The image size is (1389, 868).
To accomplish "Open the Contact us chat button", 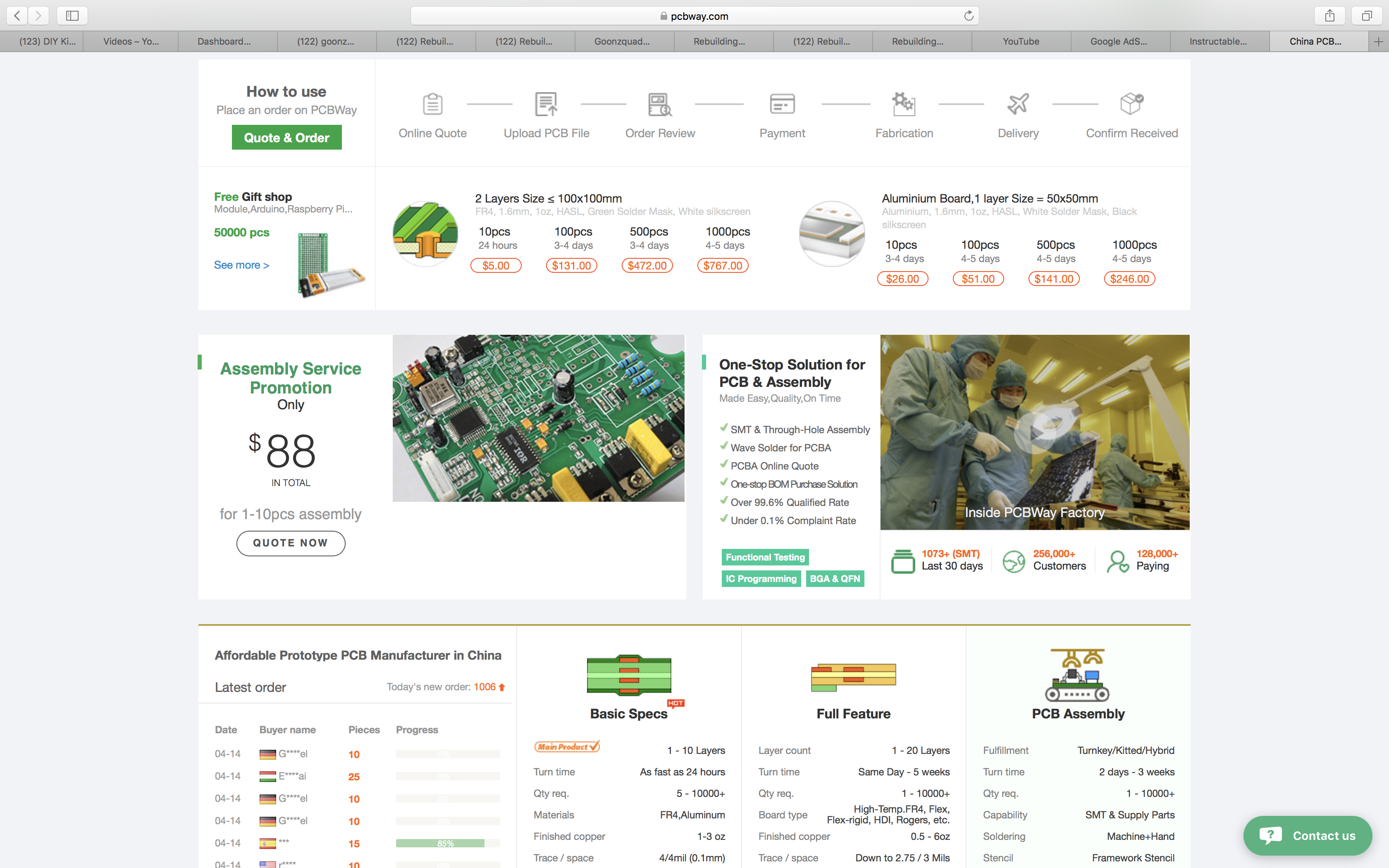I will 1307,836.
